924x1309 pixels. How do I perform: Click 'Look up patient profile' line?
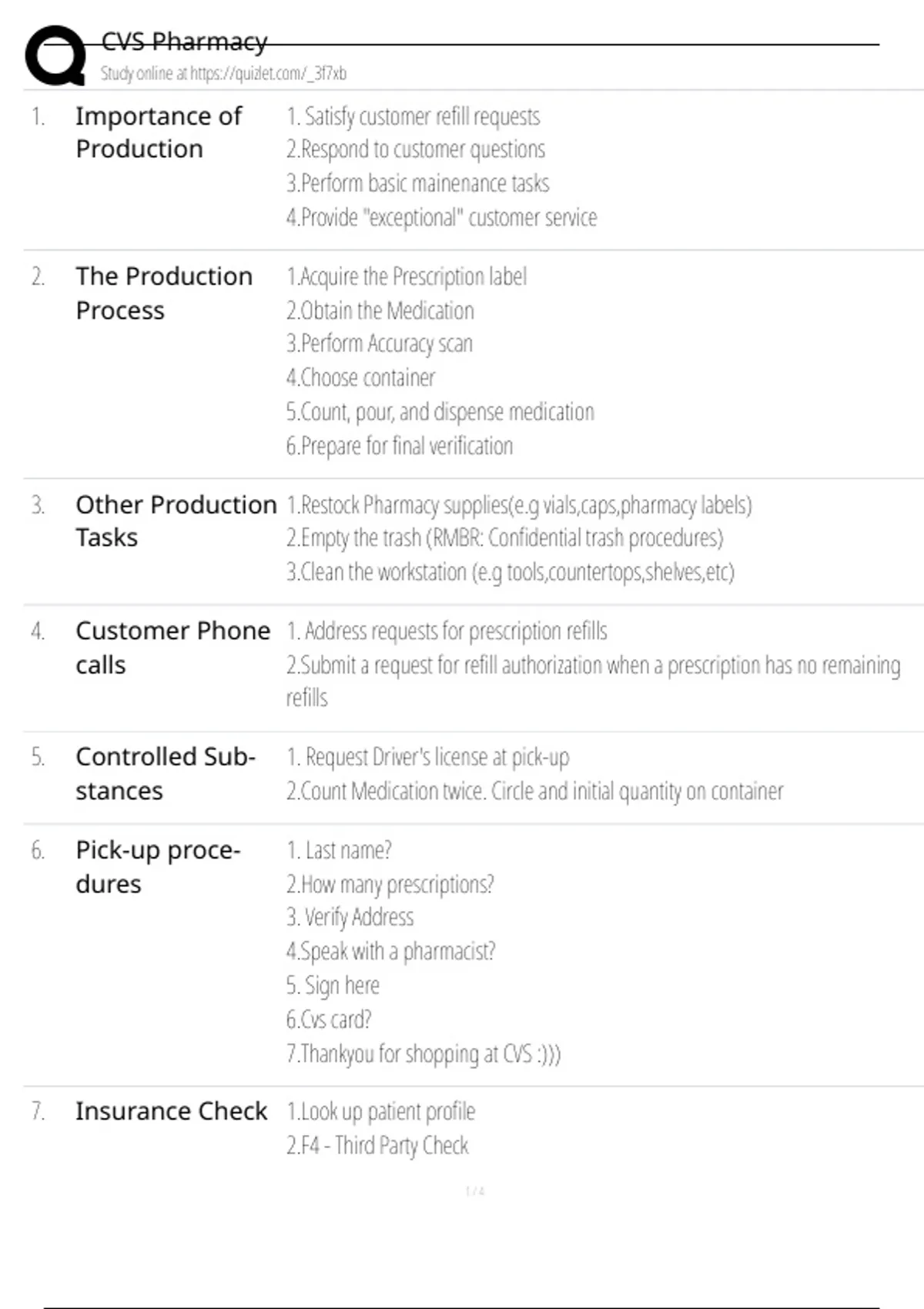[381, 1112]
